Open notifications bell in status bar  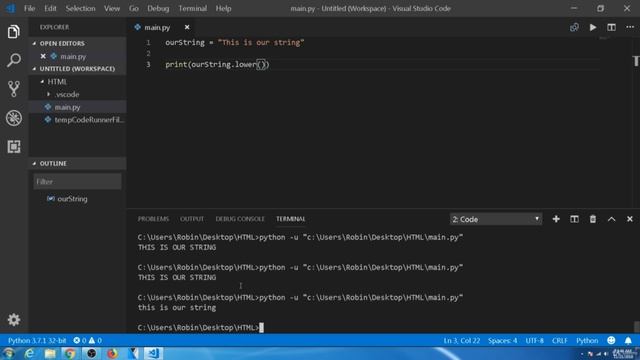pyautogui.click(x=628, y=340)
